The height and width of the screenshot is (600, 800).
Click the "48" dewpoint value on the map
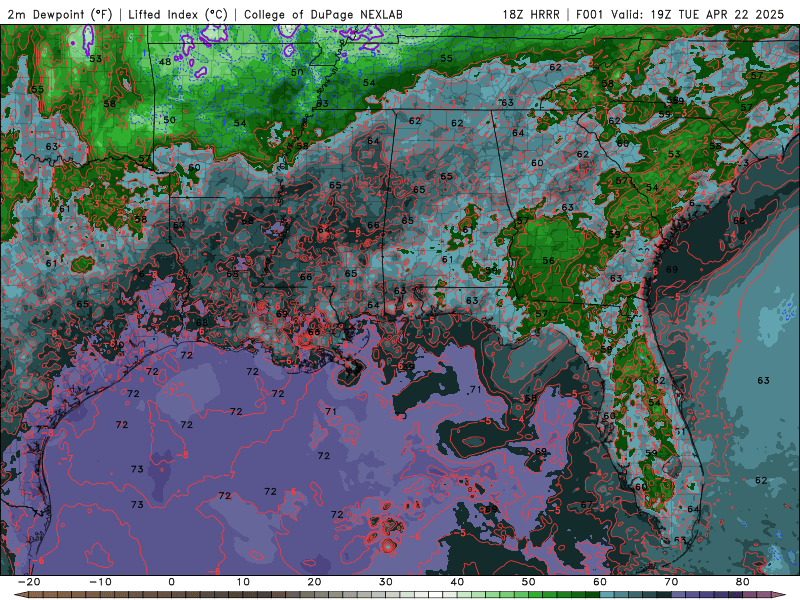[x=165, y=62]
